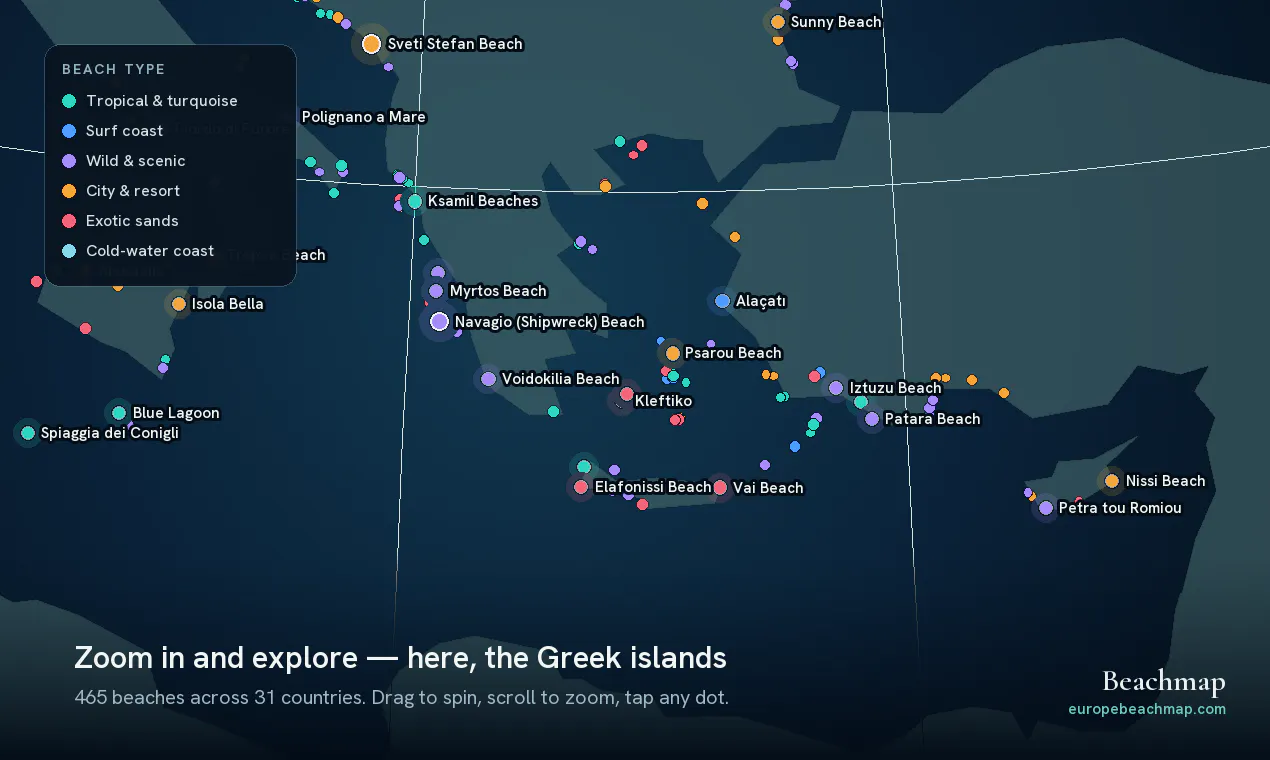Screen dimensions: 1270x760
Task: Click the Polignano a Mare label
Action: pyautogui.click(x=364, y=117)
